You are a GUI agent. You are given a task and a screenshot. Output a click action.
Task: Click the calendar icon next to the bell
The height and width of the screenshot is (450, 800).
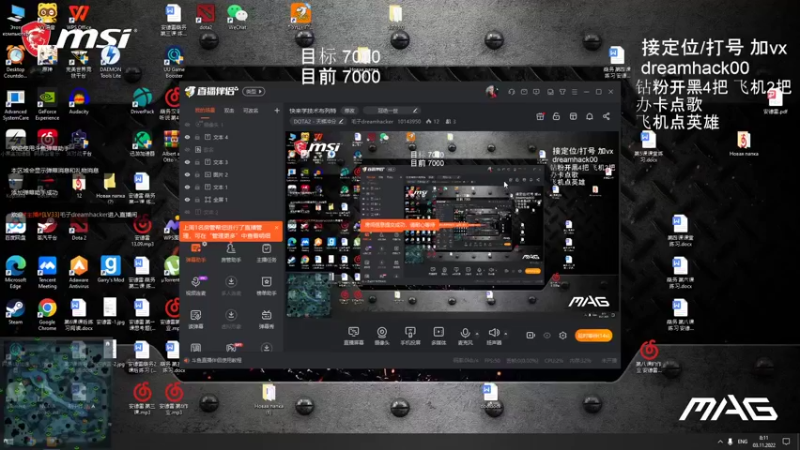(x=573, y=116)
